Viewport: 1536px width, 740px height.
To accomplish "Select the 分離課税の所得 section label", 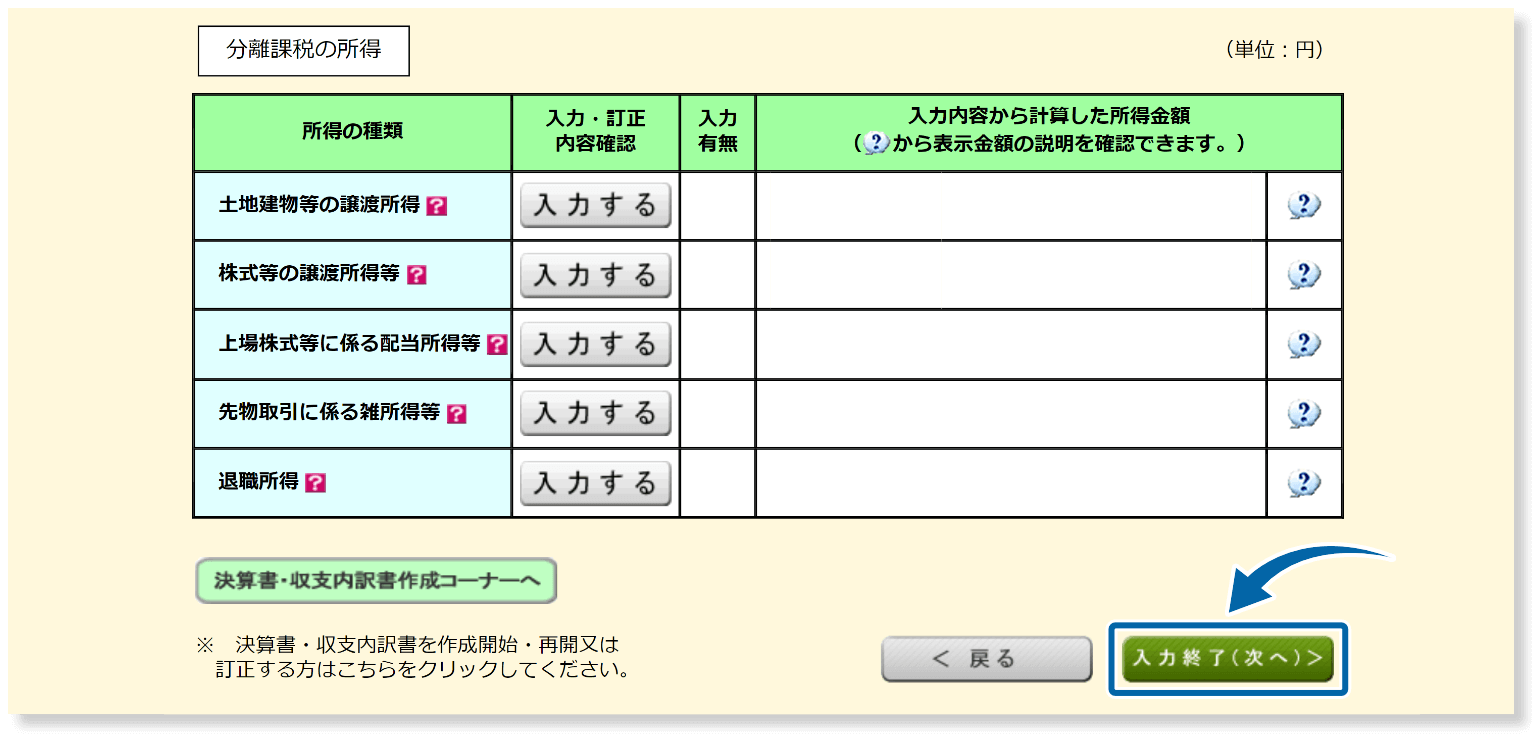I will point(304,50).
